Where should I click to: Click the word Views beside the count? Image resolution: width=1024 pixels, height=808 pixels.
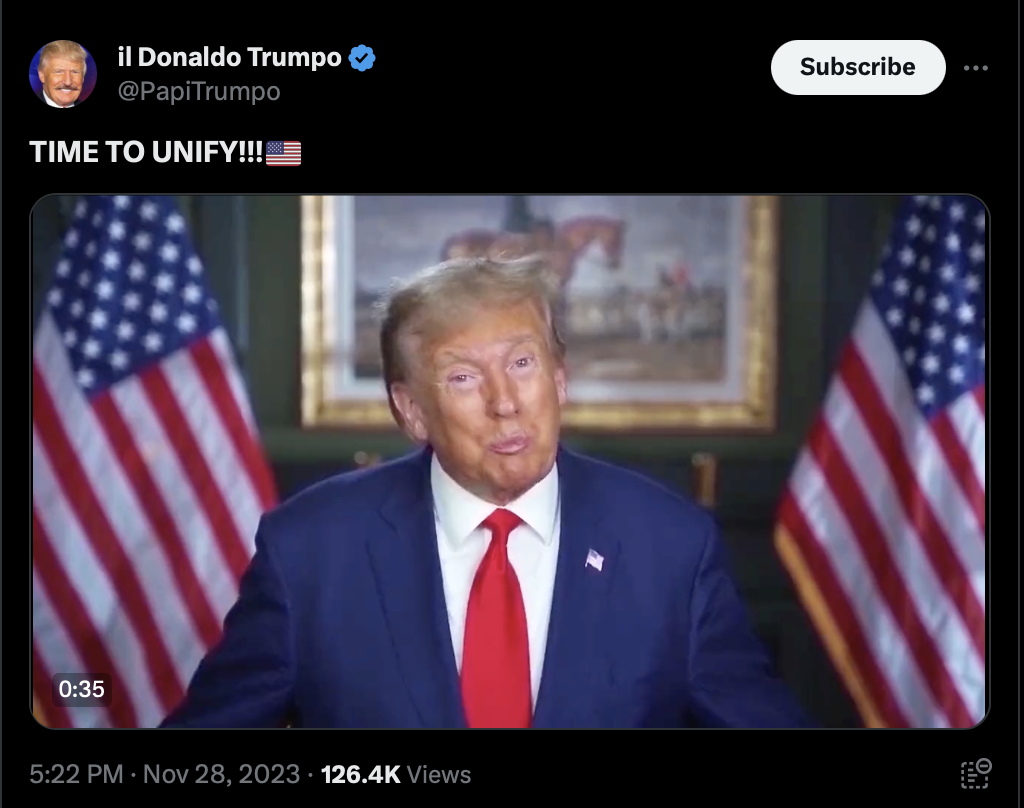click(438, 775)
